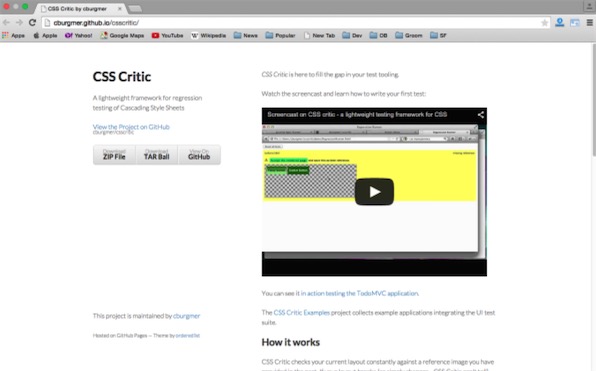
Task: Open the Yahoo! bookmark
Action: tap(79, 35)
